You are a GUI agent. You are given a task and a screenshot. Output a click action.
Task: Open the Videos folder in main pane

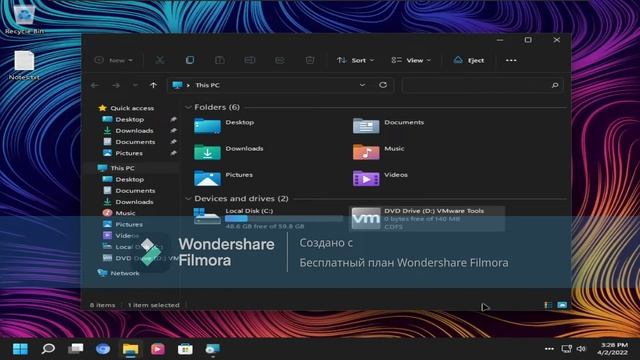(x=380, y=178)
